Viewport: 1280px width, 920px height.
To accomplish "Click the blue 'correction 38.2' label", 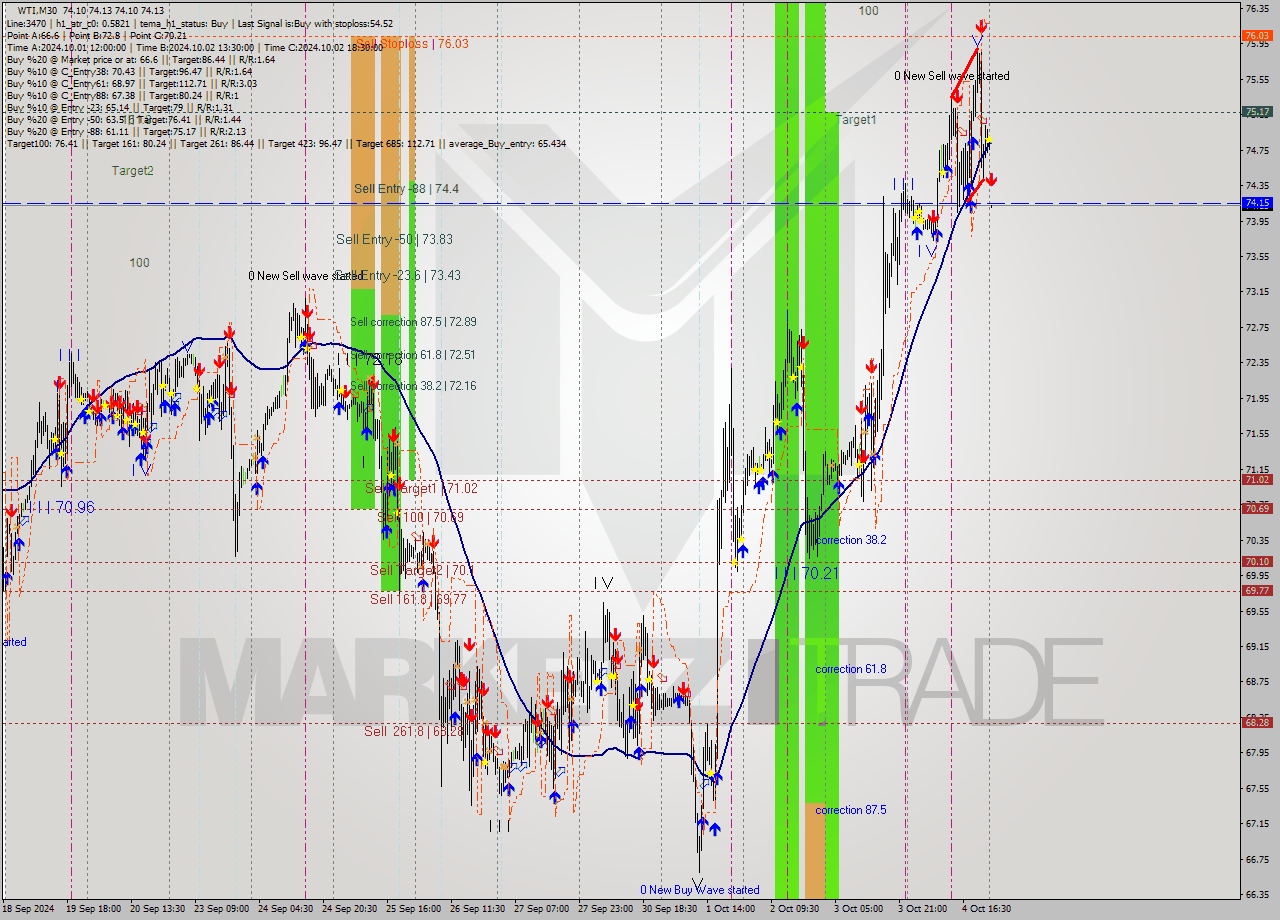I will (x=851, y=540).
